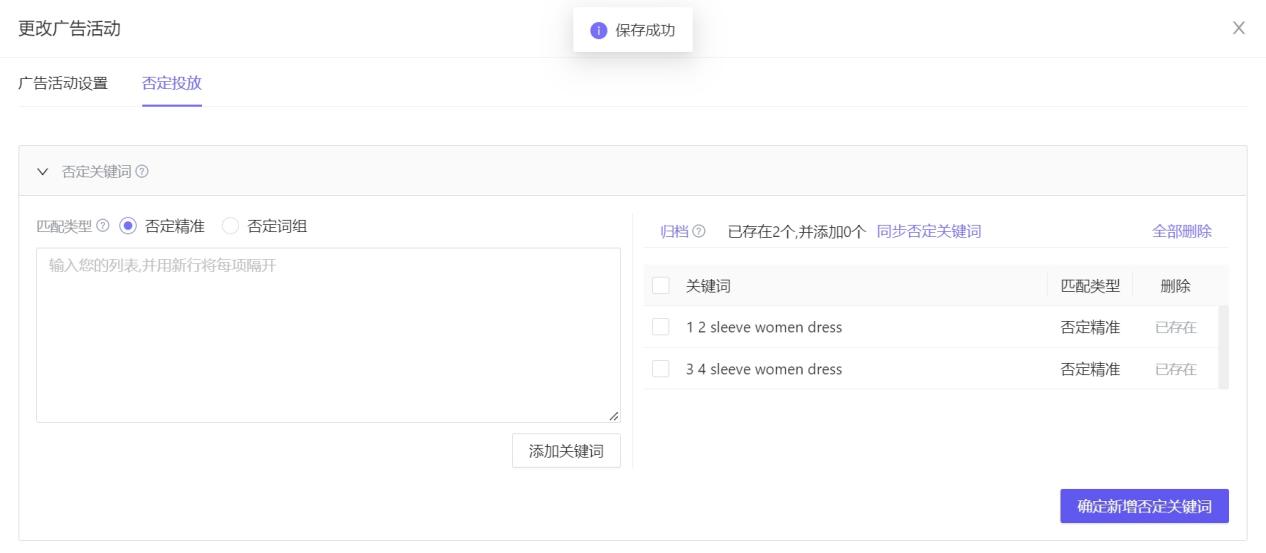Click the 保存成功 notification text
The width and height of the screenshot is (1266, 553).
[x=645, y=31]
